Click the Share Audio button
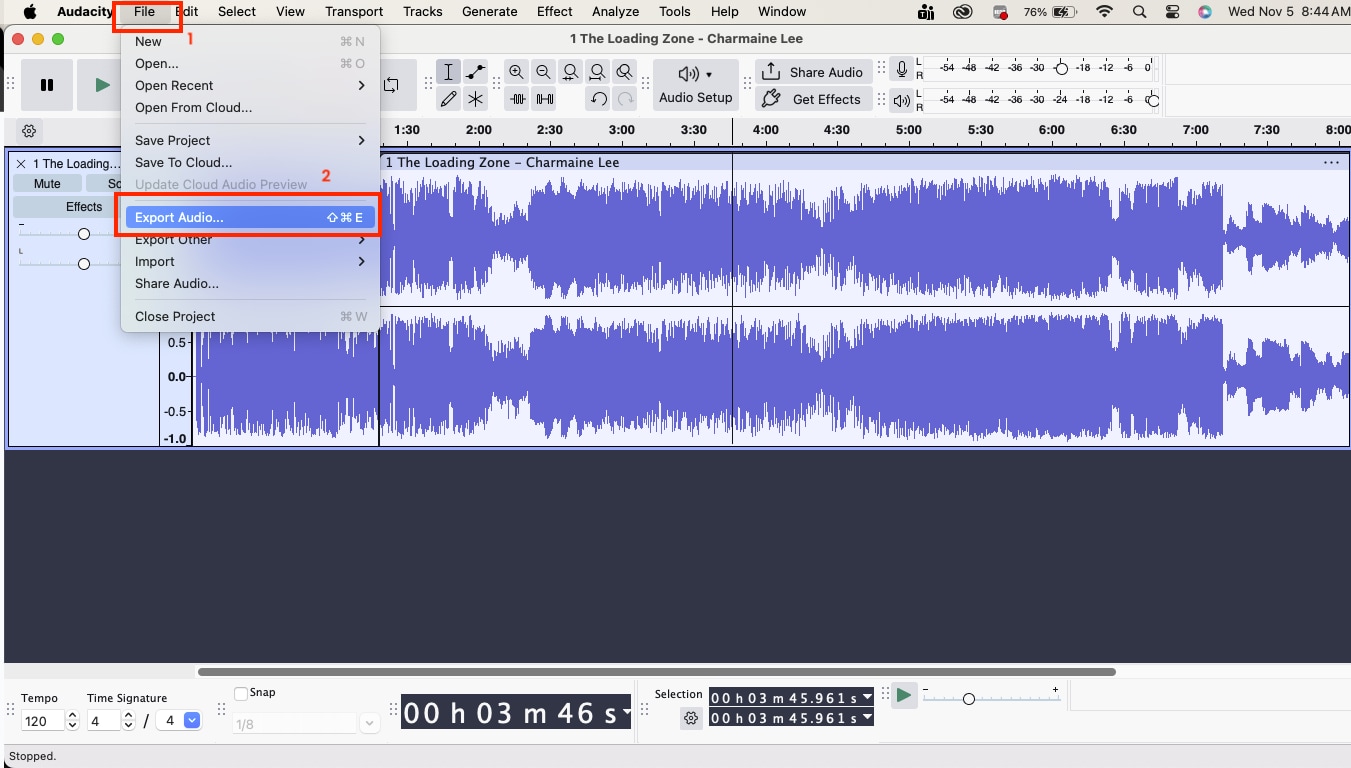This screenshot has width=1351, height=768. pyautogui.click(x=813, y=71)
